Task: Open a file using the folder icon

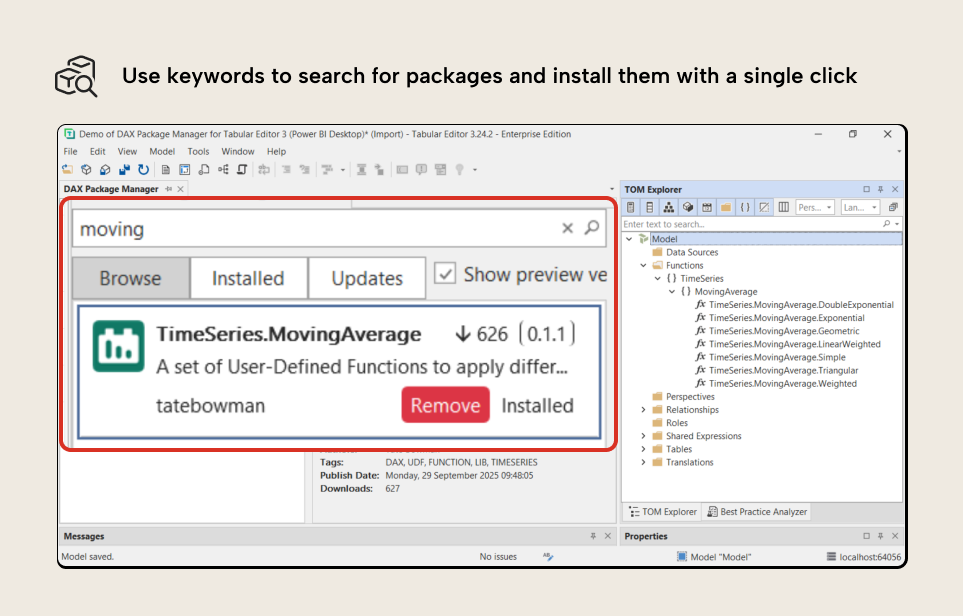Action: (x=66, y=169)
